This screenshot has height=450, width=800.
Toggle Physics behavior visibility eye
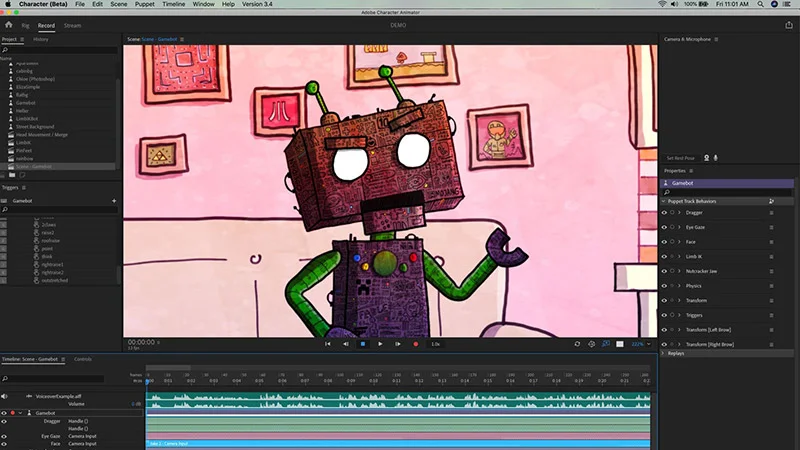click(664, 286)
